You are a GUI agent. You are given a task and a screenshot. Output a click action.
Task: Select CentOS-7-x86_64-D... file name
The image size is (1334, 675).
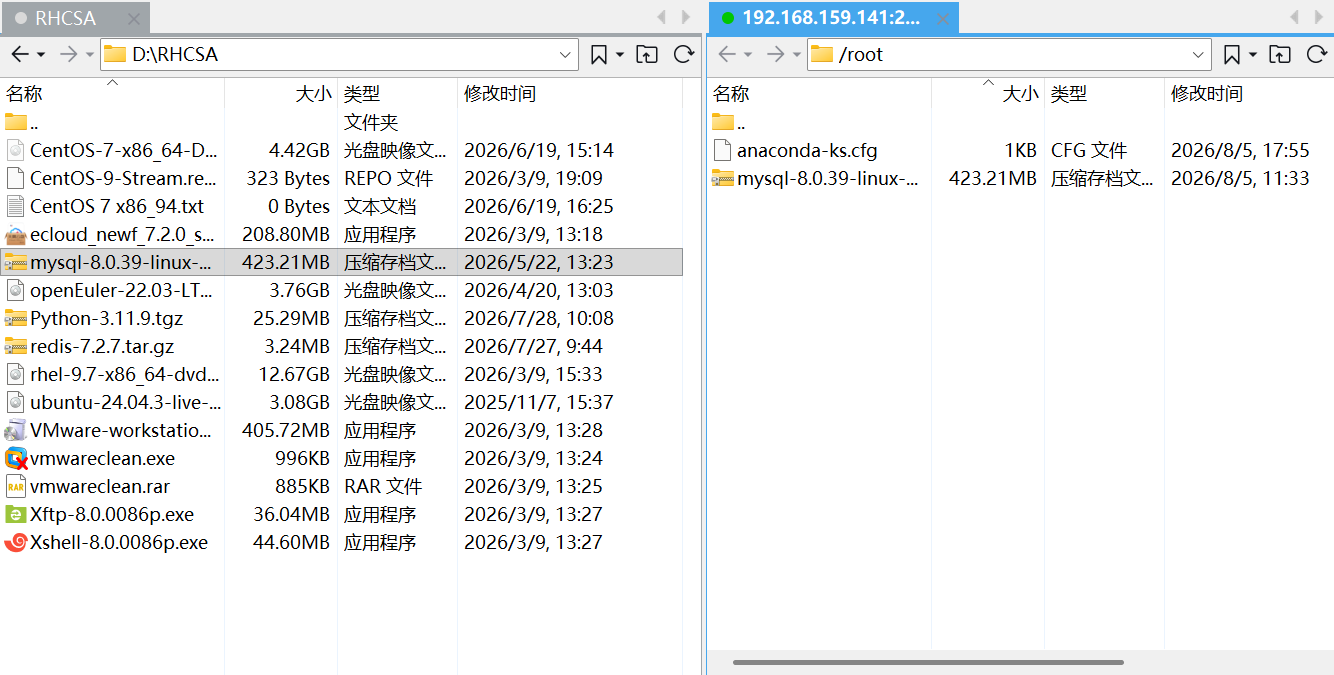coord(124,151)
